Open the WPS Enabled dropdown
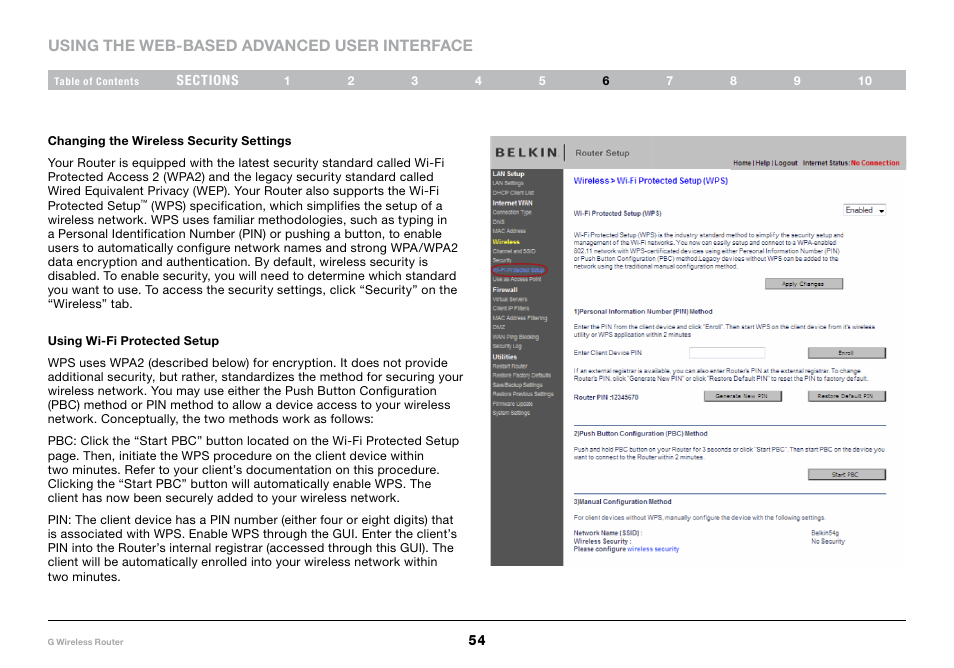Viewport: 954px width, 668px height. 865,210
